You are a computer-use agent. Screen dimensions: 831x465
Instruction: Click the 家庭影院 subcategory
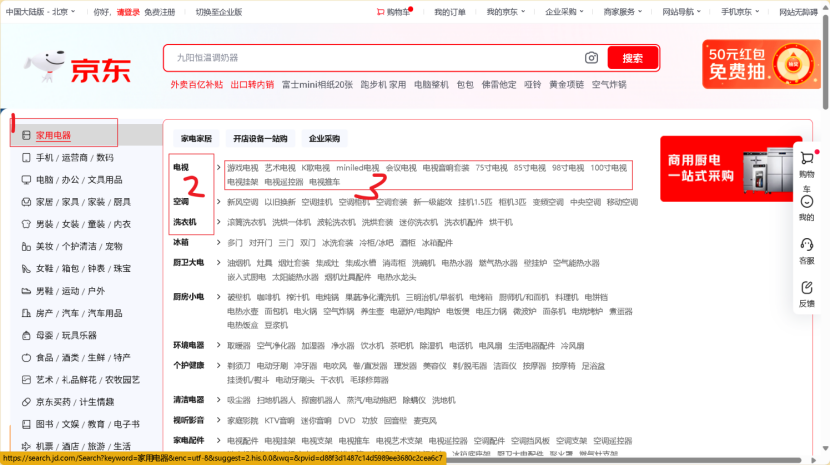click(243, 420)
